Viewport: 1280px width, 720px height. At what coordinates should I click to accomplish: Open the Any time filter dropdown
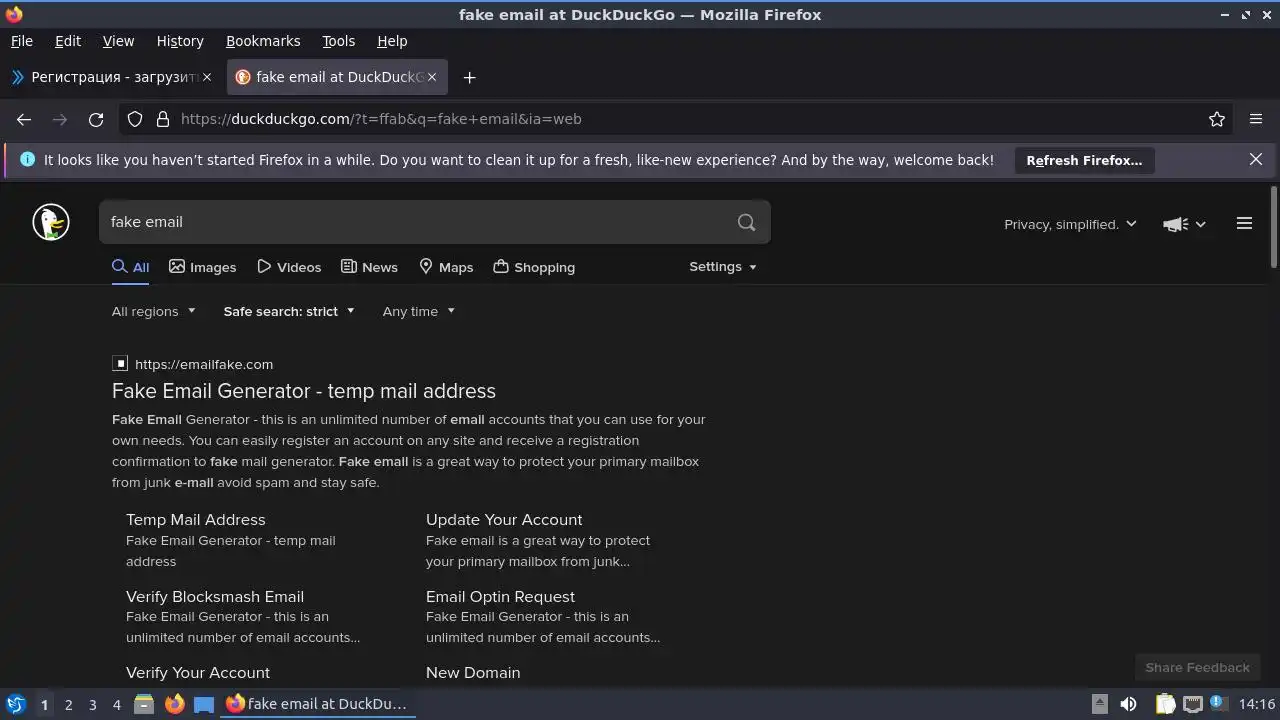tap(419, 311)
